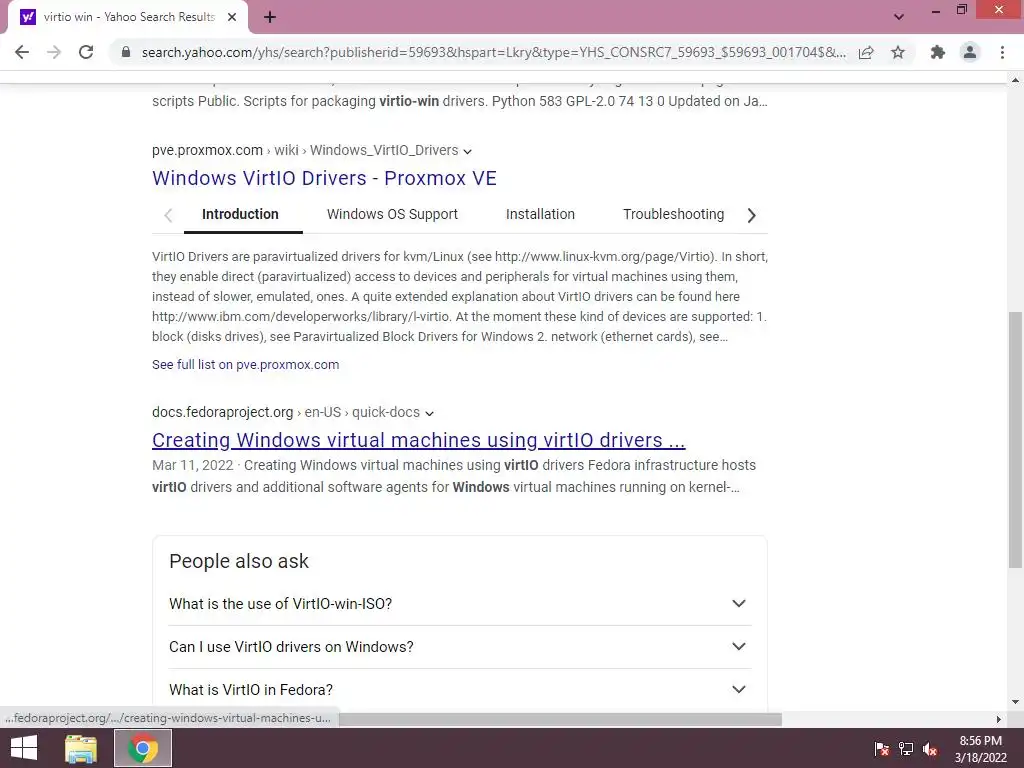This screenshot has width=1024, height=768.
Task: Click the browser forward arrow
Action: click(54, 52)
